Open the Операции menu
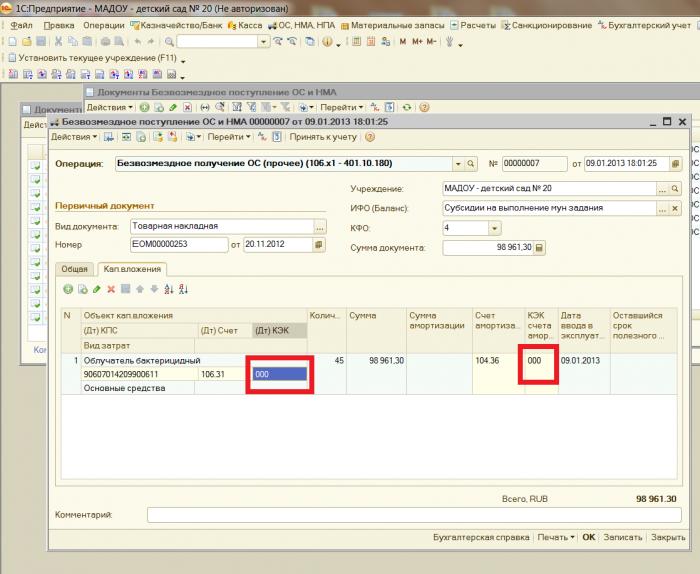This screenshot has width=700, height=574. (104, 25)
